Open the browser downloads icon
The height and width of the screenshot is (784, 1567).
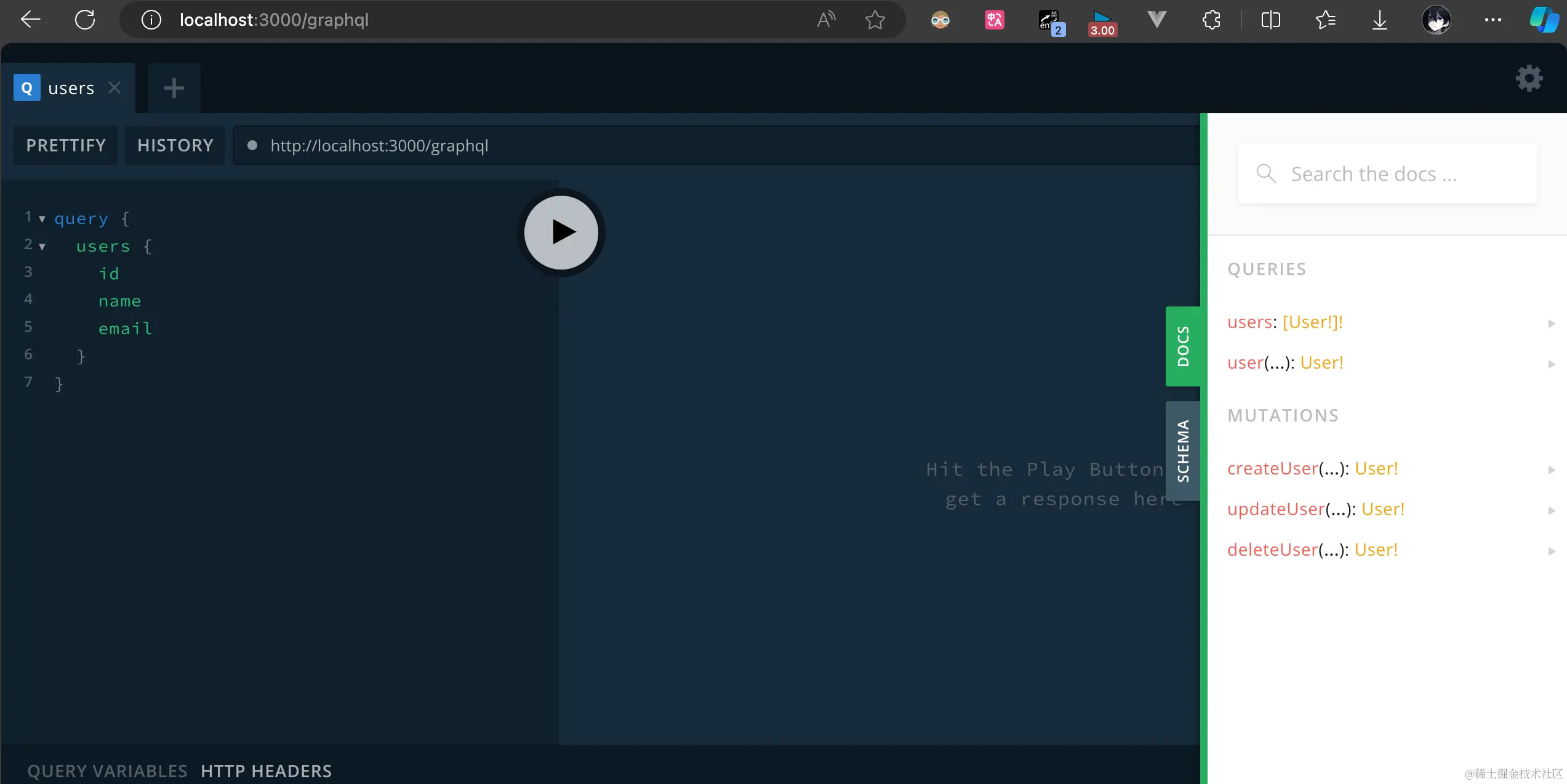[1379, 20]
